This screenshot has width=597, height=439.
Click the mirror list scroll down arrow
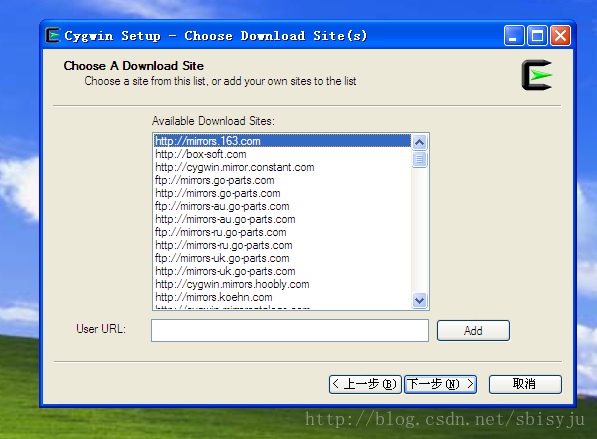[x=420, y=300]
